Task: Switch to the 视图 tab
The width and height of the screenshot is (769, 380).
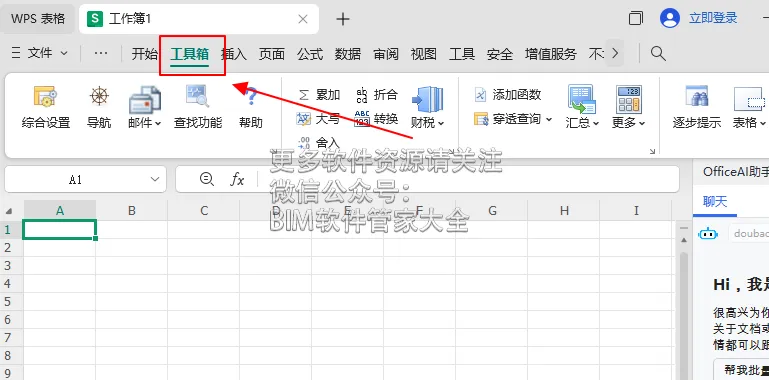Action: click(x=424, y=53)
